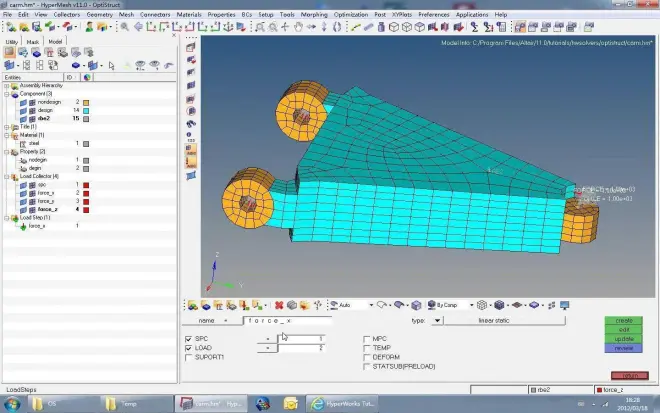Uncheck the SPC checkbox
This screenshot has width=660, height=413.
pyautogui.click(x=190, y=339)
